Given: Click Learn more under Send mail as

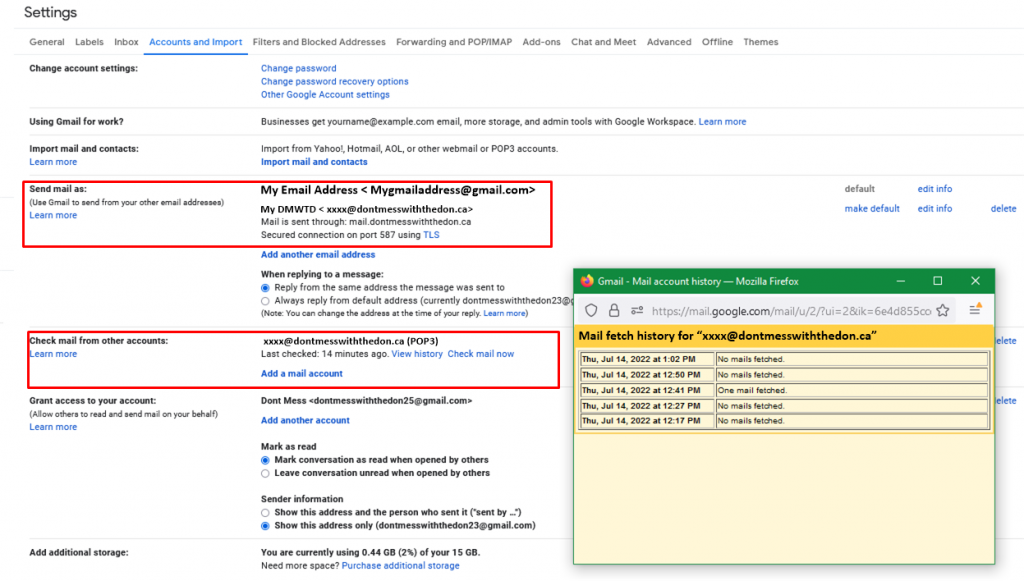Looking at the screenshot, I should pyautogui.click(x=53, y=215).
